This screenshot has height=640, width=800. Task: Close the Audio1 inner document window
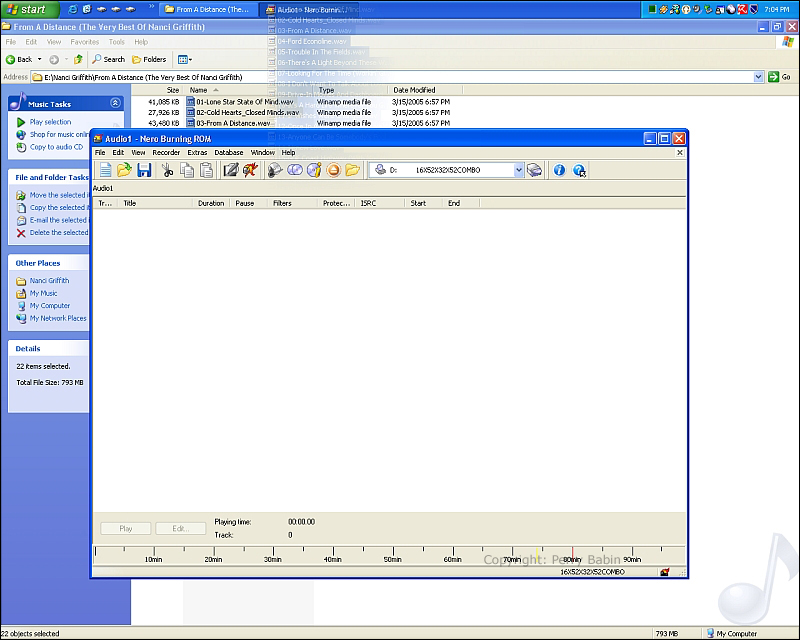click(680, 153)
